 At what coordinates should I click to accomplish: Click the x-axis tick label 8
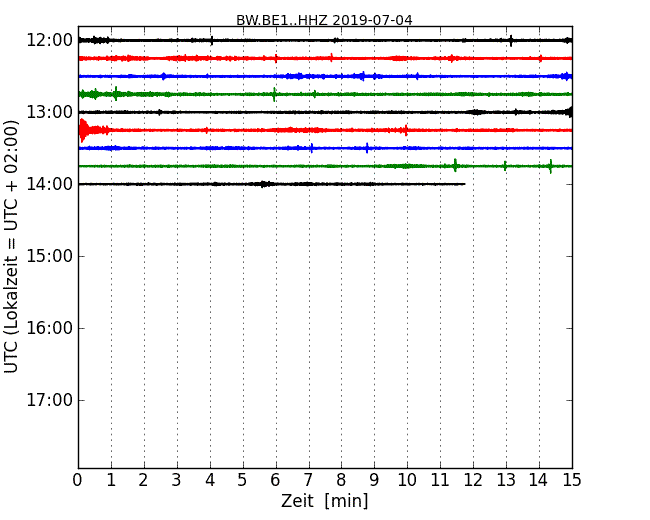point(341,480)
